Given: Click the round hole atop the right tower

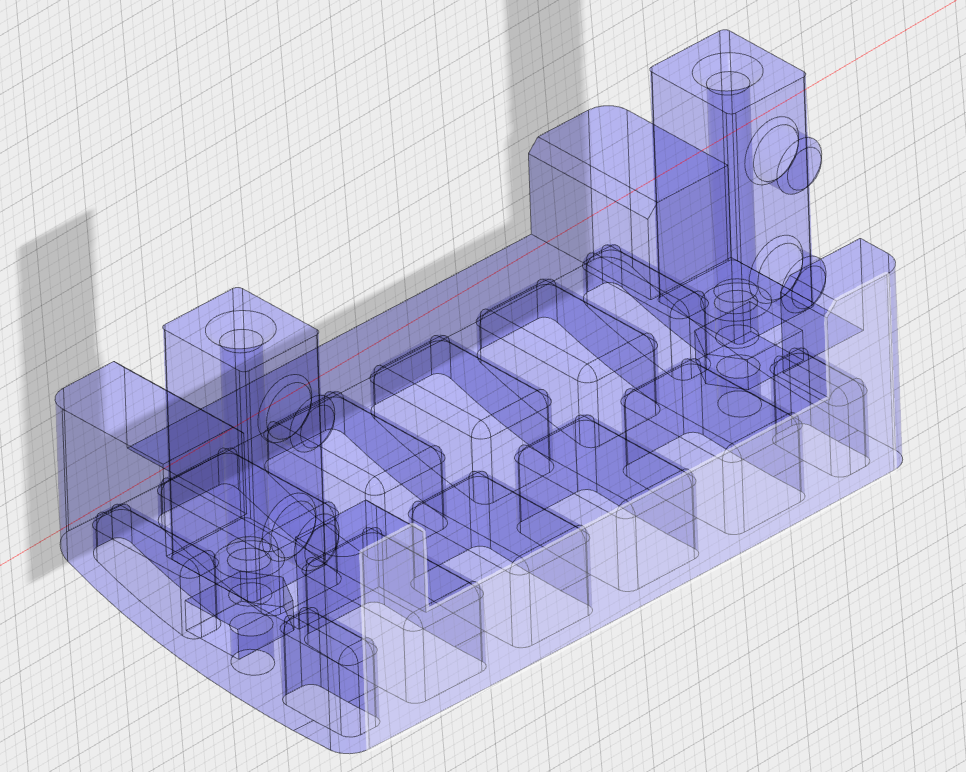Looking at the screenshot, I should [730, 80].
